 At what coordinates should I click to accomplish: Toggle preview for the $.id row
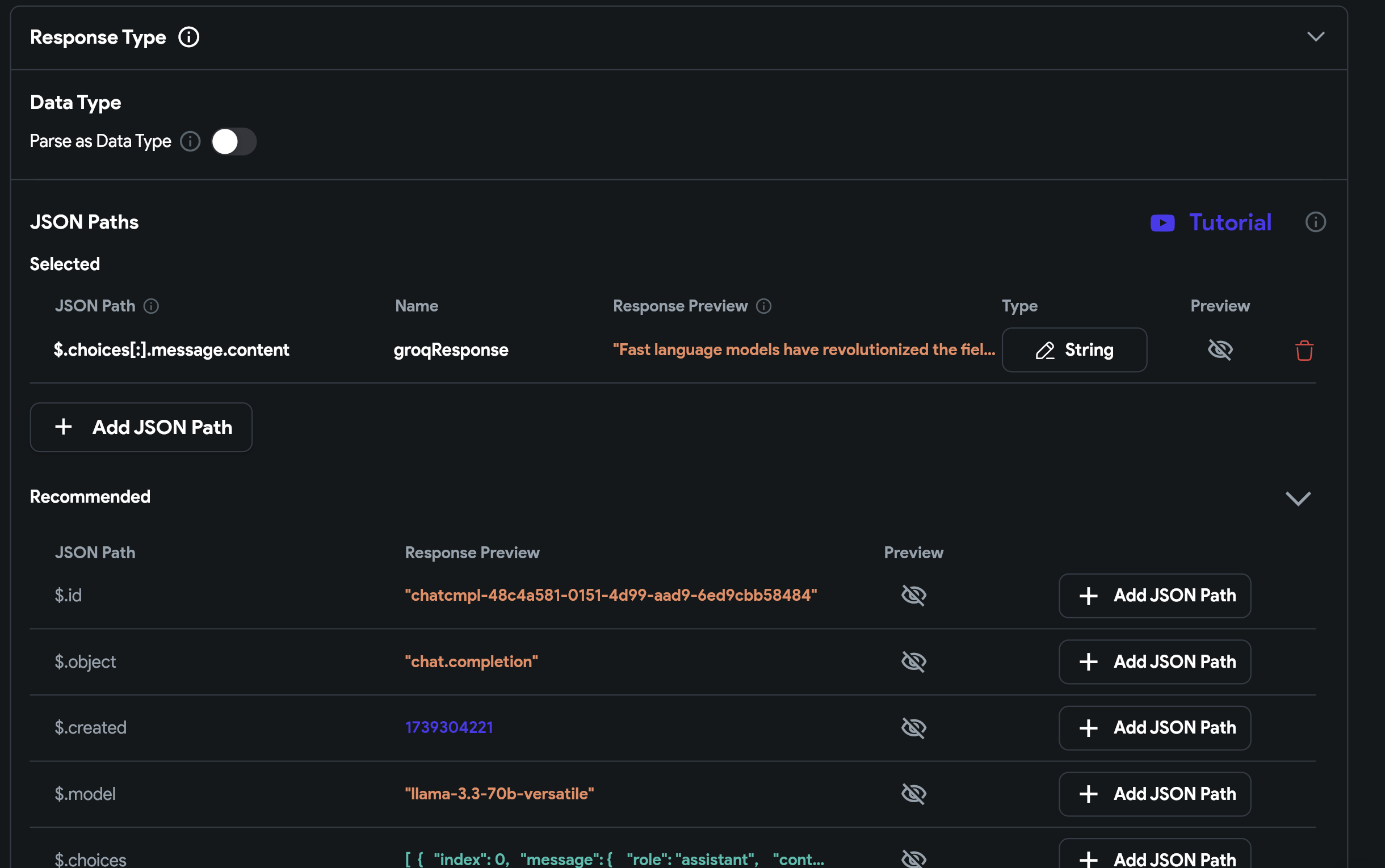[x=913, y=595]
